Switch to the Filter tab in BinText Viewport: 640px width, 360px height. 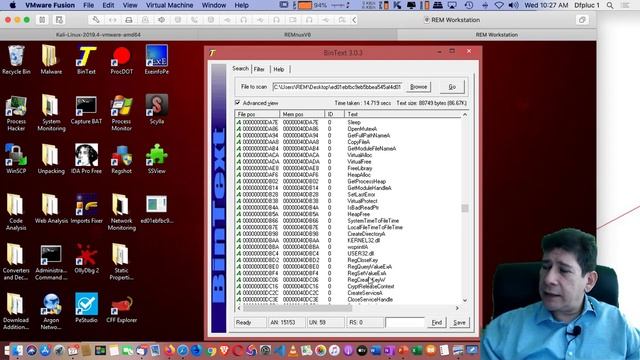click(259, 69)
